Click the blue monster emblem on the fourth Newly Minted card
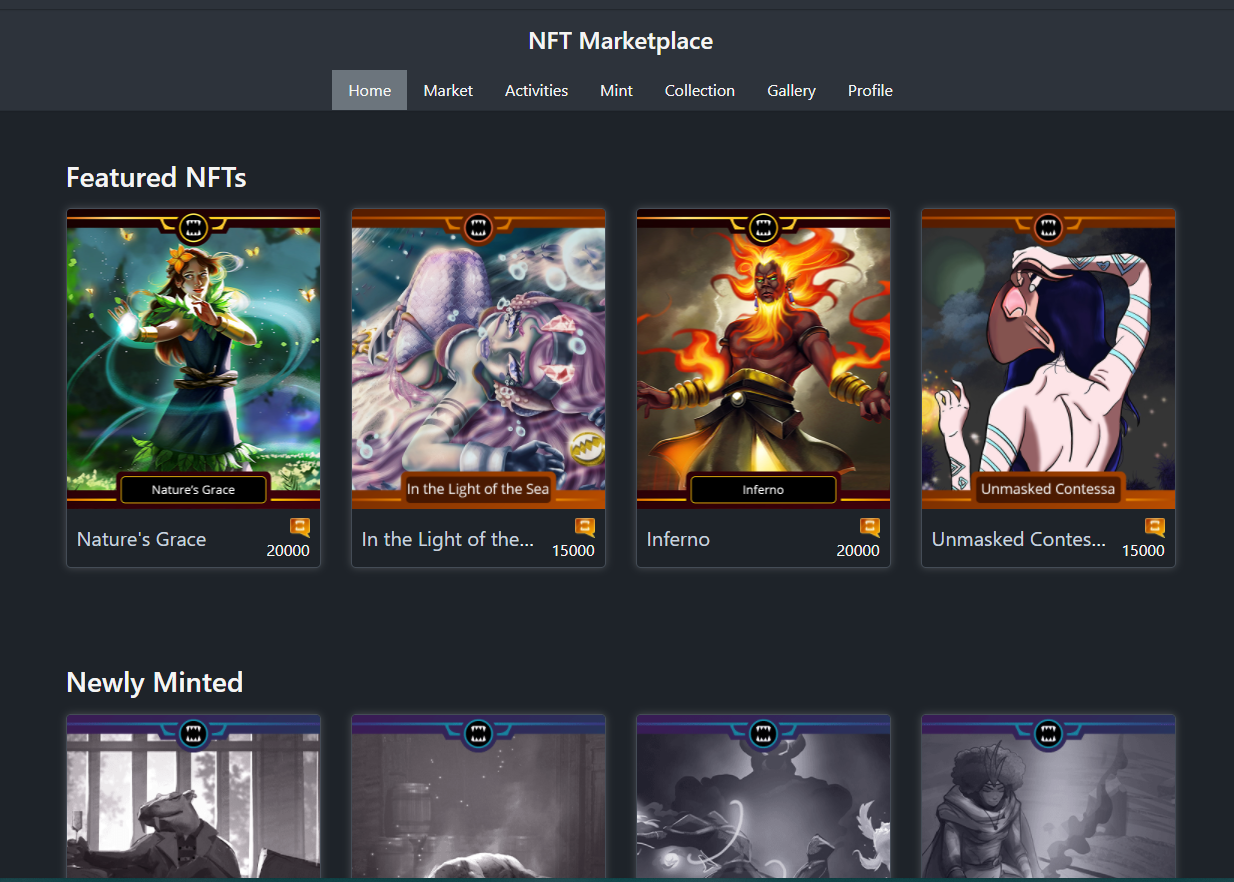This screenshot has width=1234, height=882. coord(1048,733)
